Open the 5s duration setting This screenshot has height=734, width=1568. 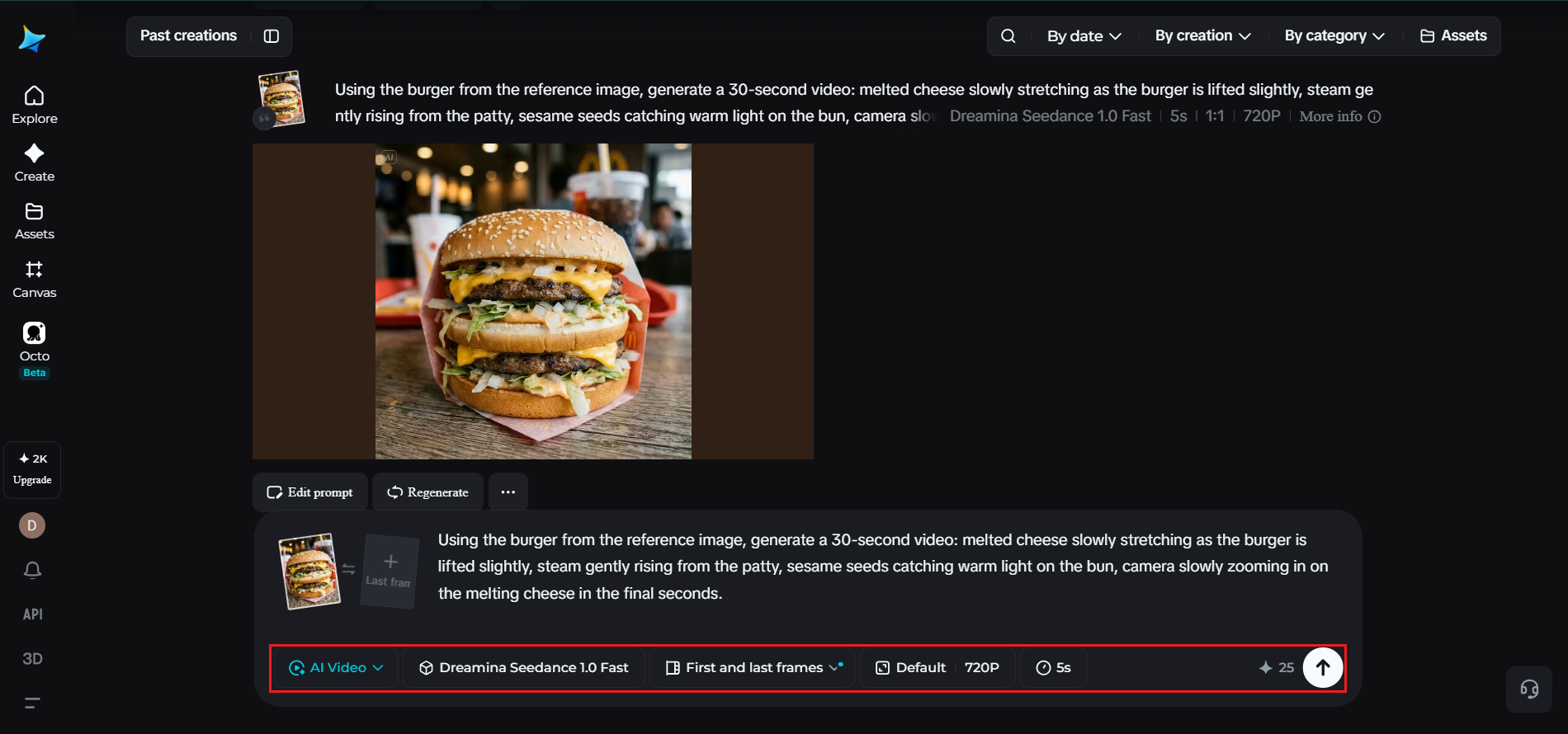coord(1053,667)
